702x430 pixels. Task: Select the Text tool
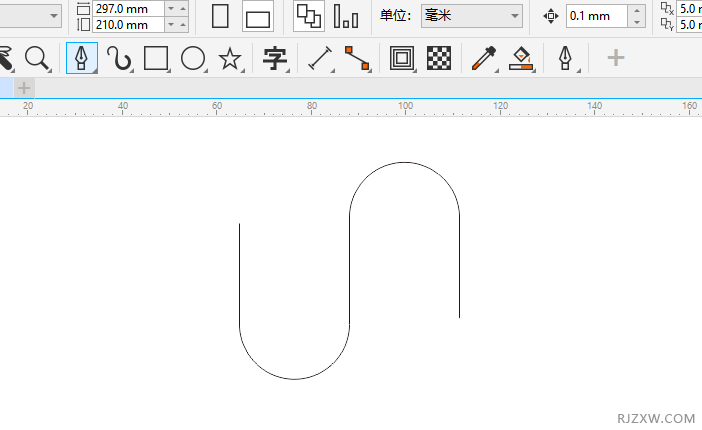point(275,59)
